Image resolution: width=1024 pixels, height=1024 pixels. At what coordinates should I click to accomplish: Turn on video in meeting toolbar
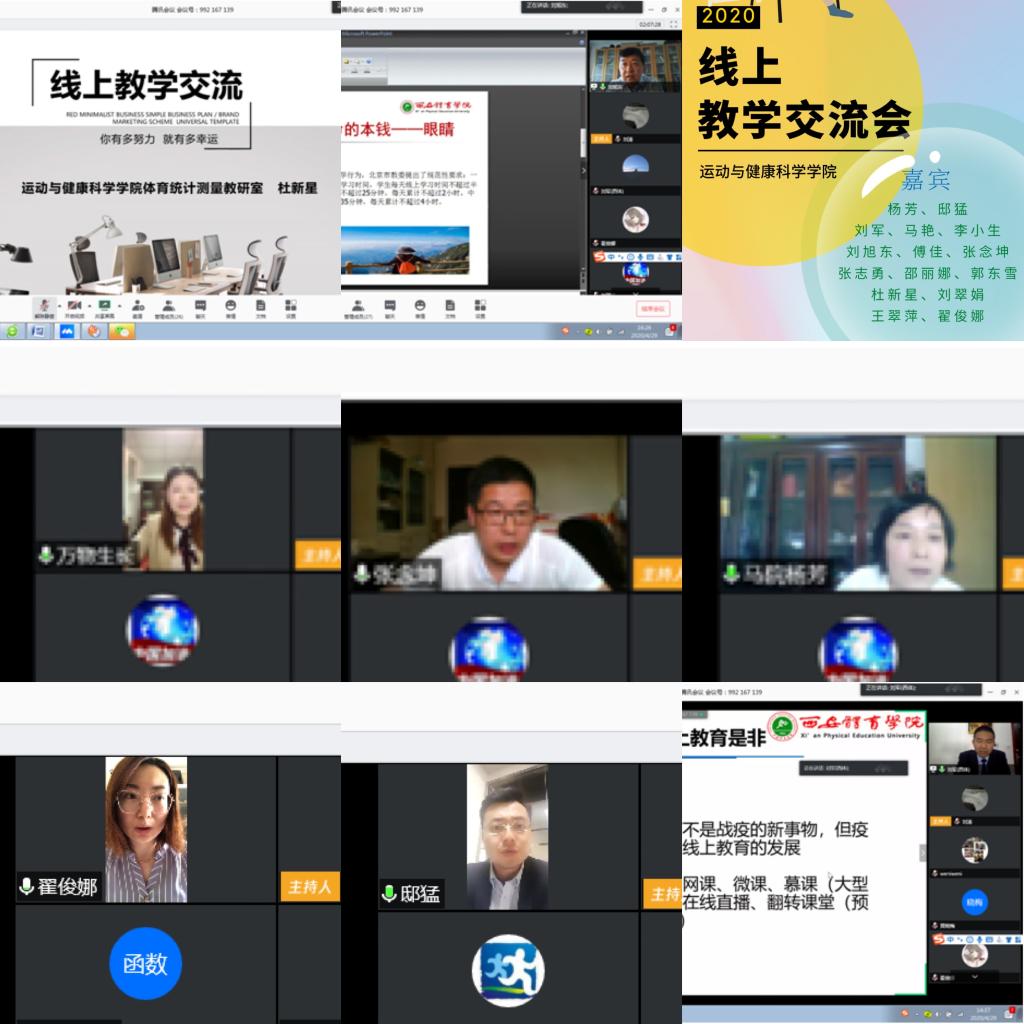point(73,305)
